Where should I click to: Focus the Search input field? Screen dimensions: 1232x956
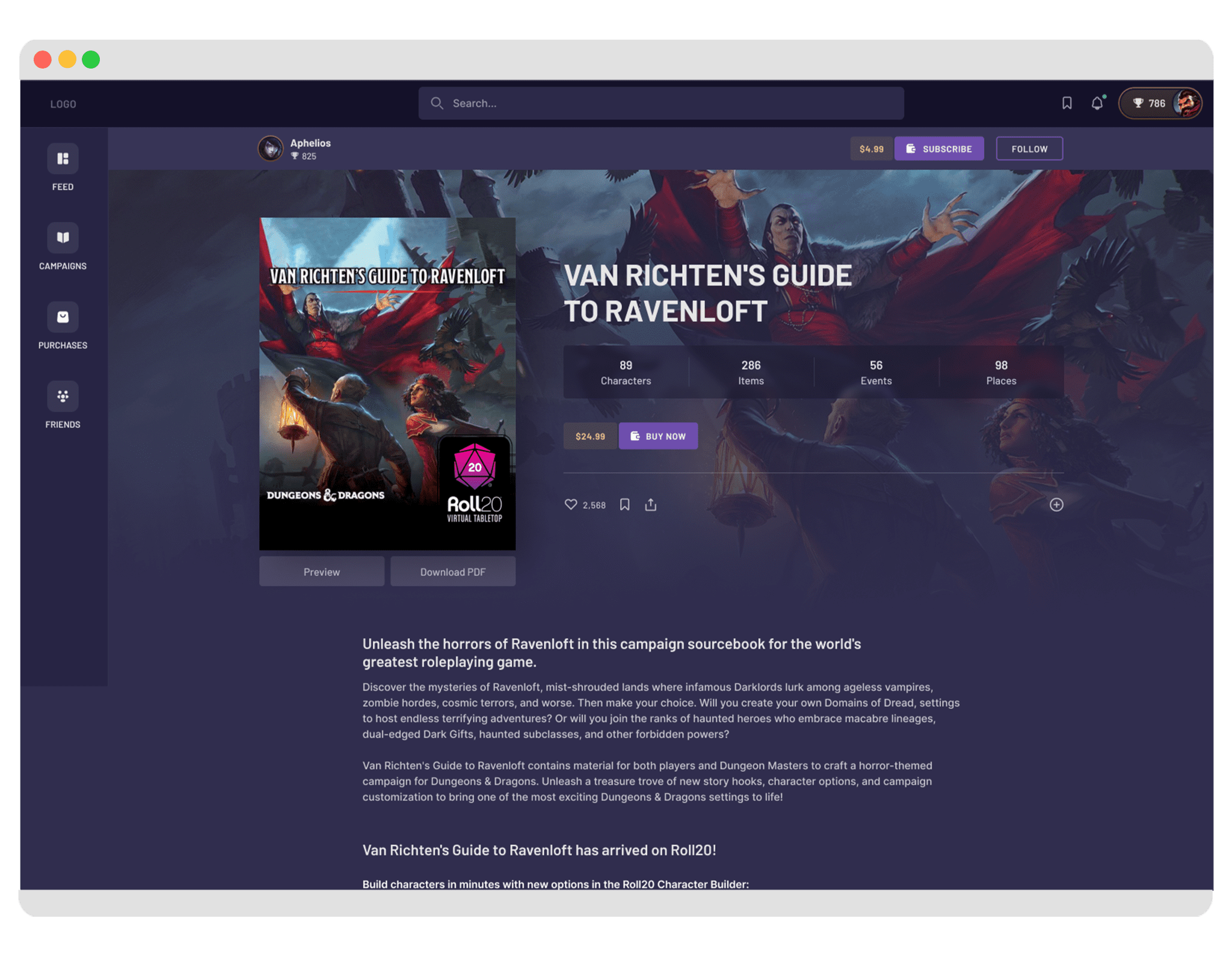coord(661,103)
